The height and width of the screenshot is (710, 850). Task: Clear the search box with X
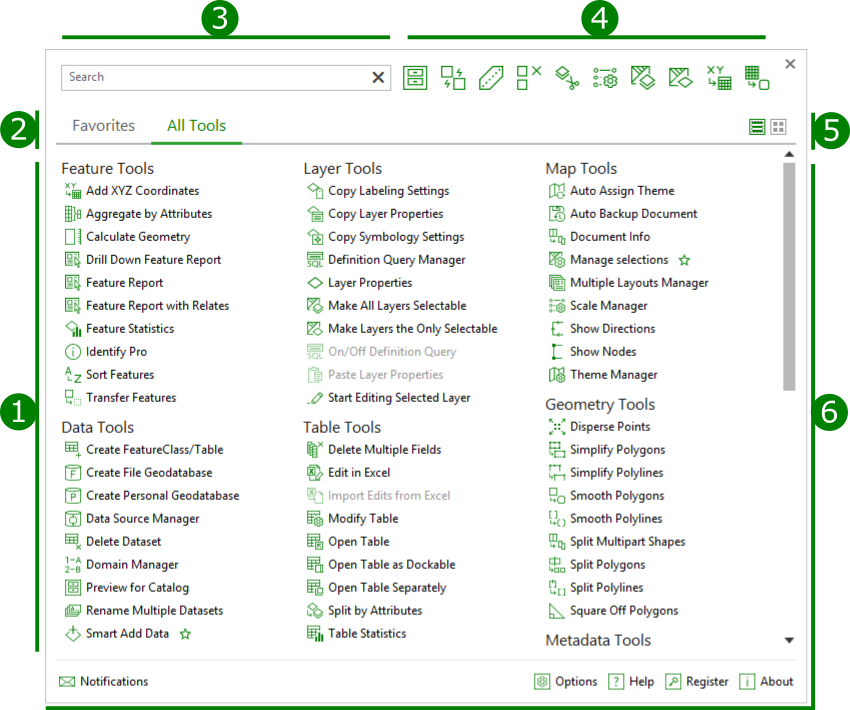(378, 78)
